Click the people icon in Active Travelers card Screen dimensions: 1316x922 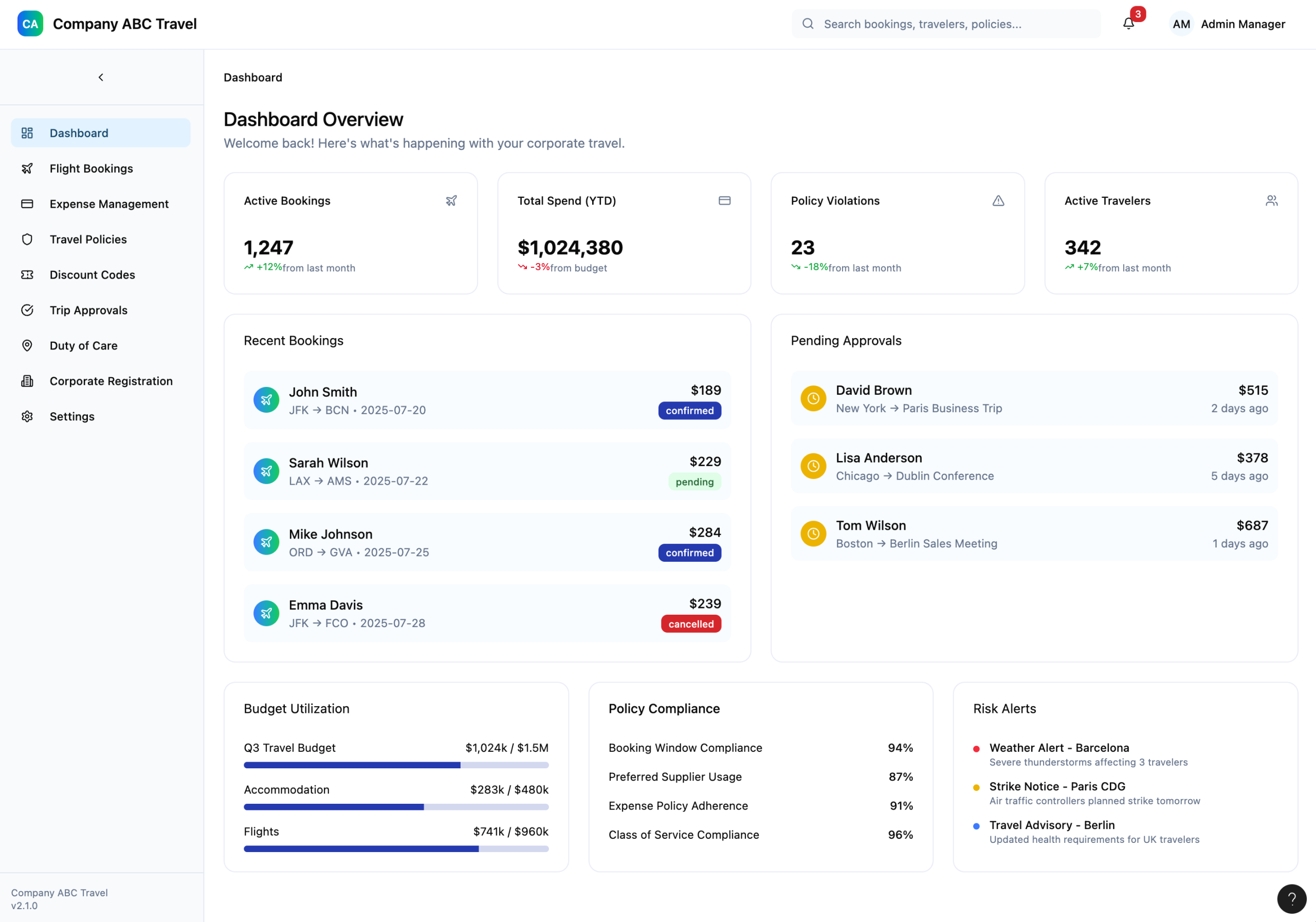(1271, 200)
